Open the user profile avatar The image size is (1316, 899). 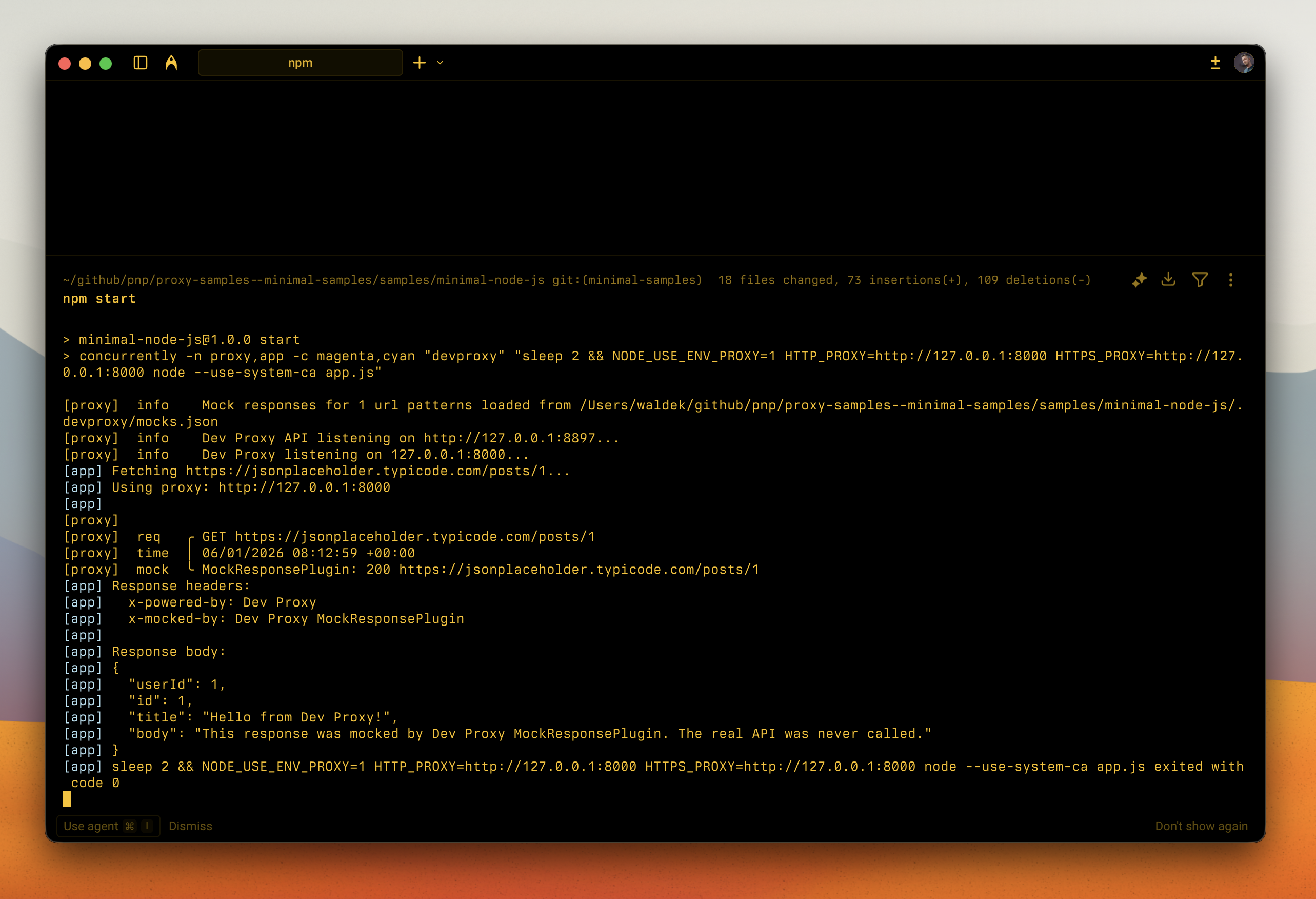pyautogui.click(x=1244, y=63)
